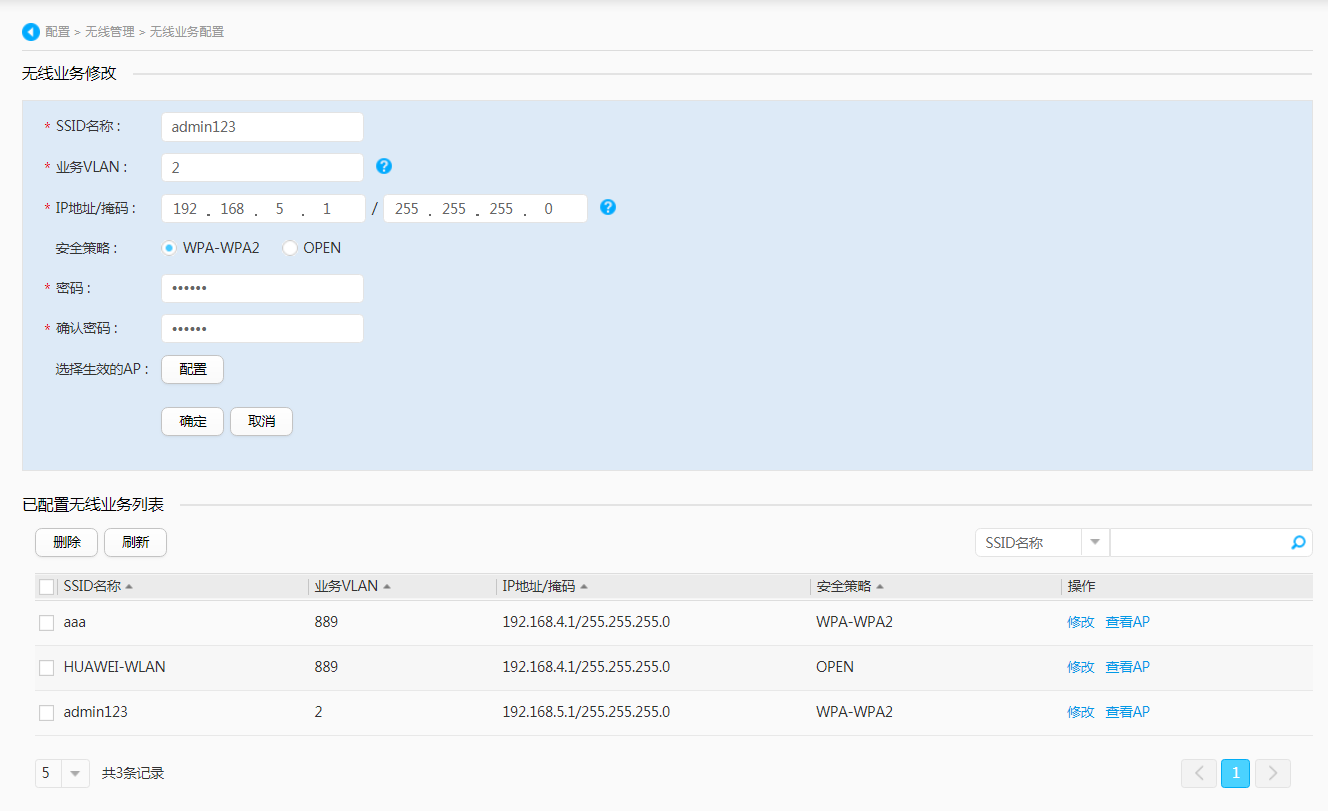Go to previous page arrow
Screen dimensions: 1328x811
click(x=1198, y=773)
